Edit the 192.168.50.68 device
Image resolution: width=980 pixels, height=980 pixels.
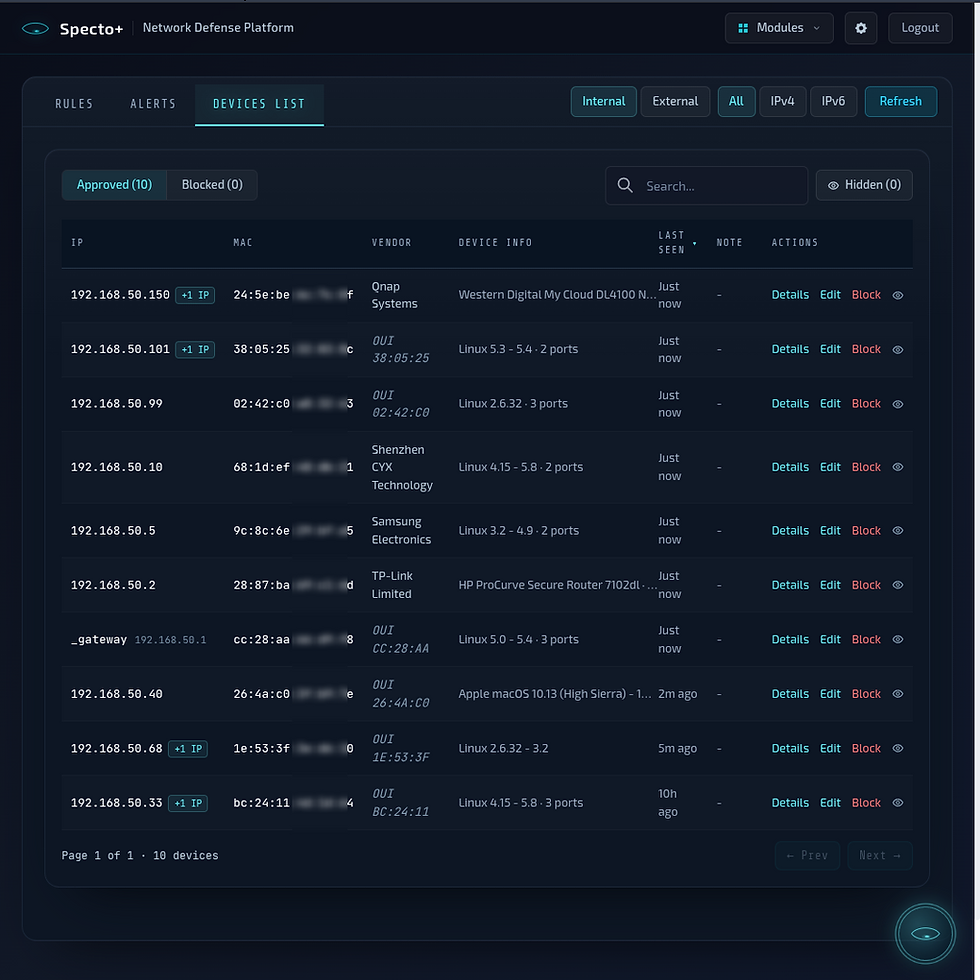point(830,748)
